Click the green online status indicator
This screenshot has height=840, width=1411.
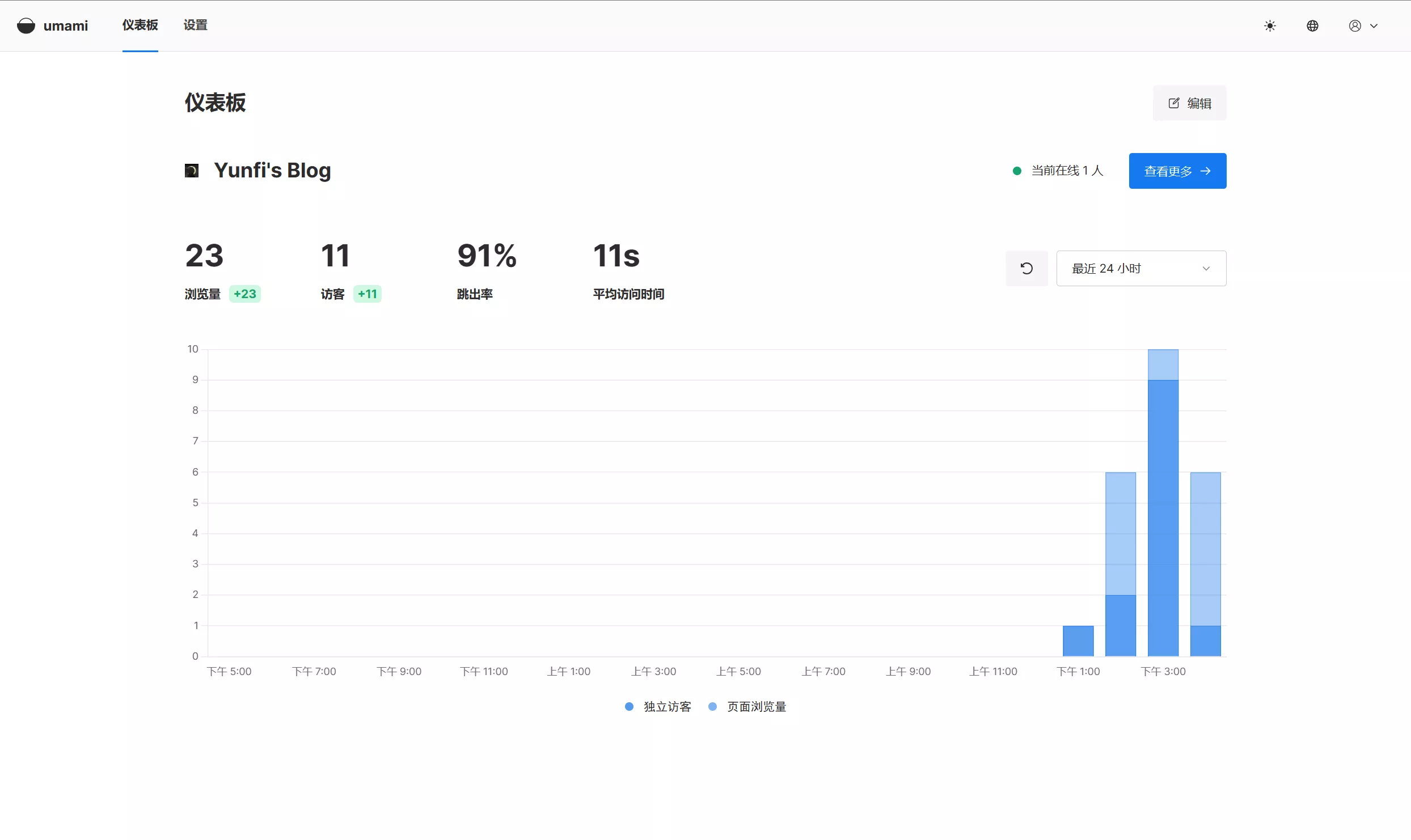click(x=1017, y=170)
